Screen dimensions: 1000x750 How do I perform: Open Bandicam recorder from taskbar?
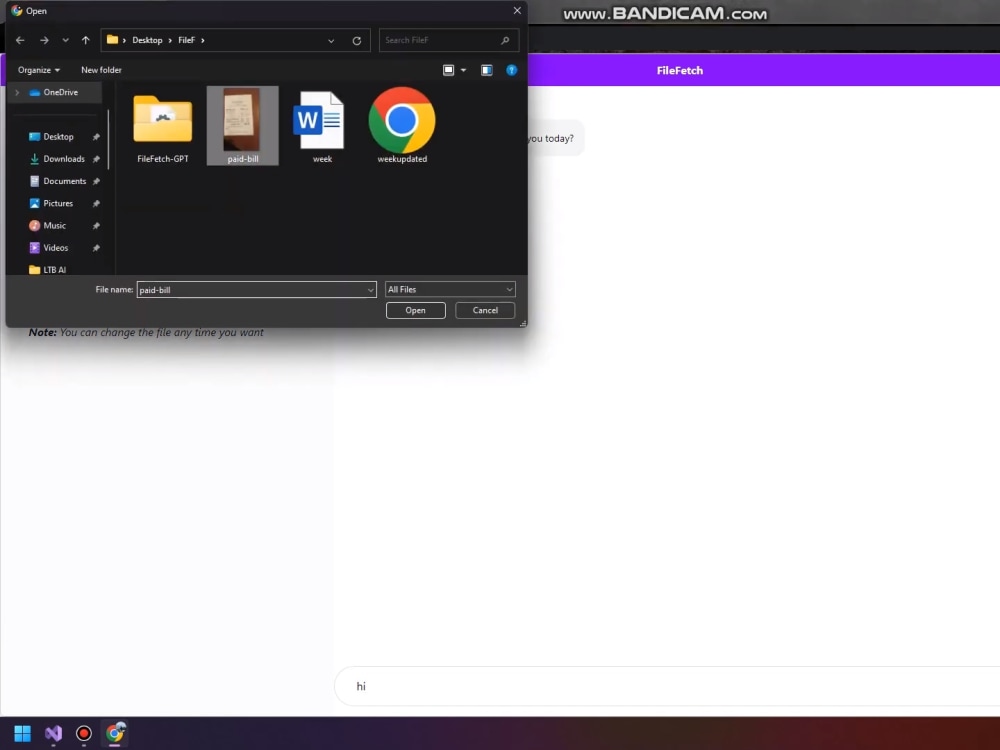tap(84, 733)
